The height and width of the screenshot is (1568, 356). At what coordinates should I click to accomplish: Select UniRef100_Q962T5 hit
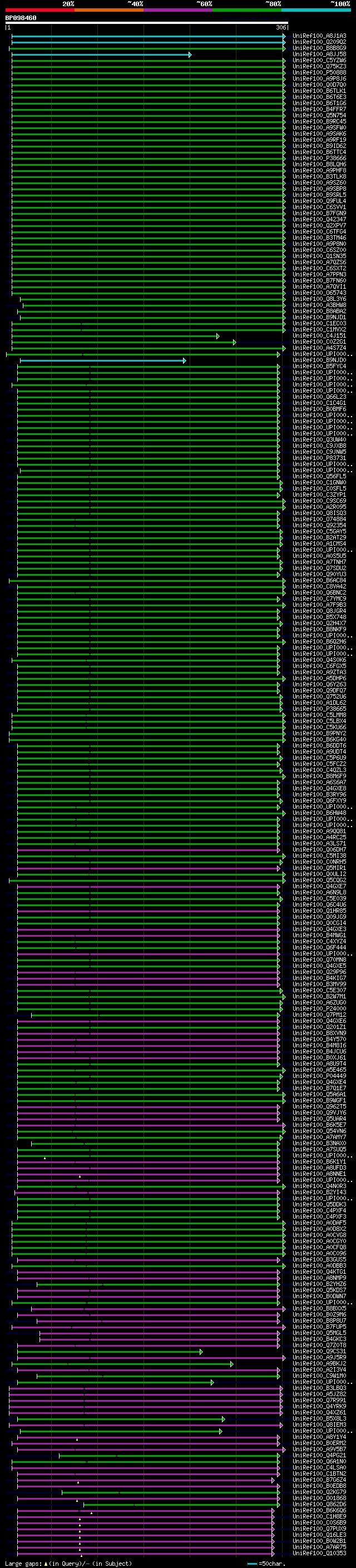coord(319,1106)
